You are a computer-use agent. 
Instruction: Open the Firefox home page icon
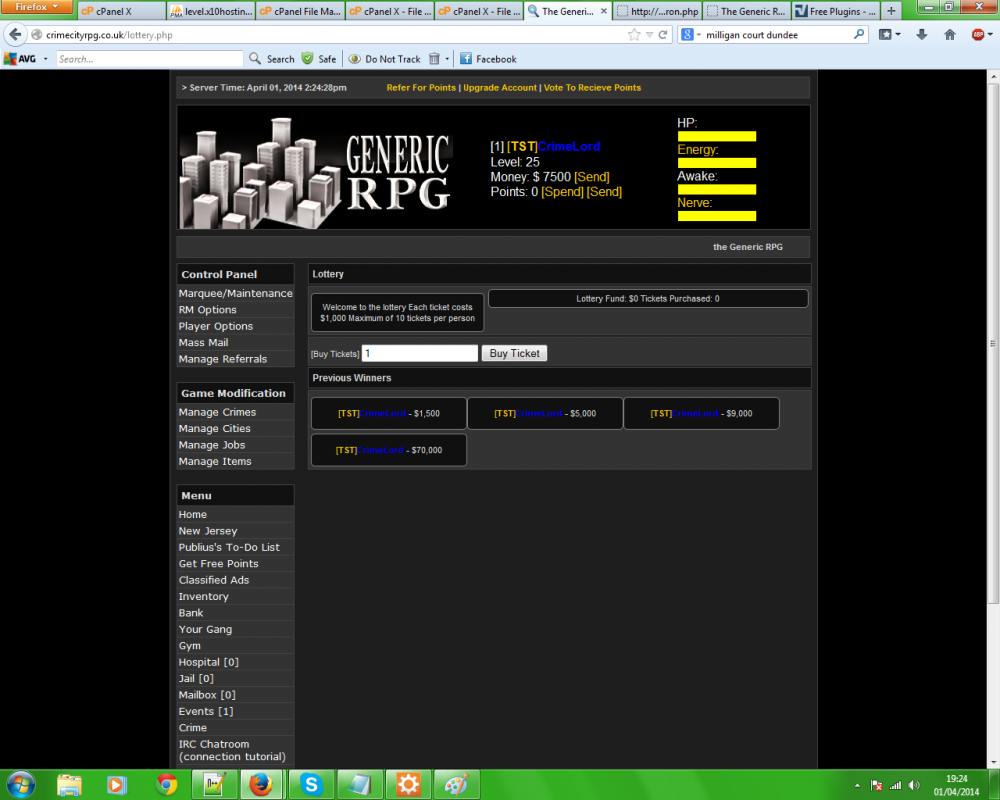tap(950, 34)
